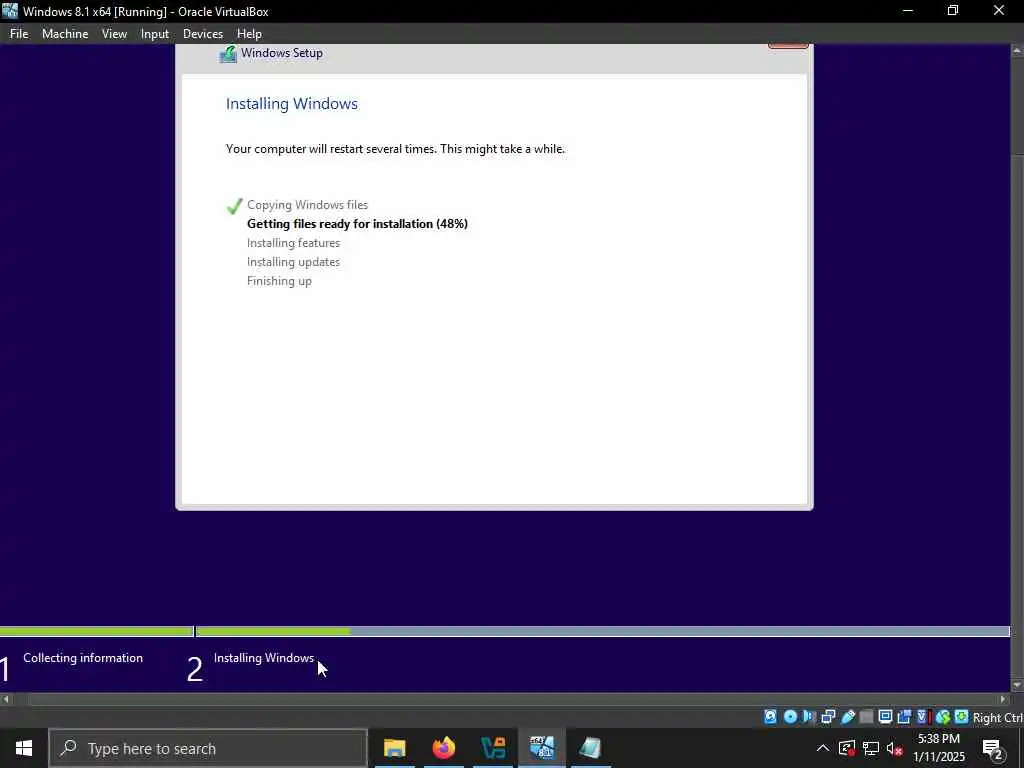1024x768 pixels.
Task: Click the optical disc drive status icon
Action: coord(790,717)
